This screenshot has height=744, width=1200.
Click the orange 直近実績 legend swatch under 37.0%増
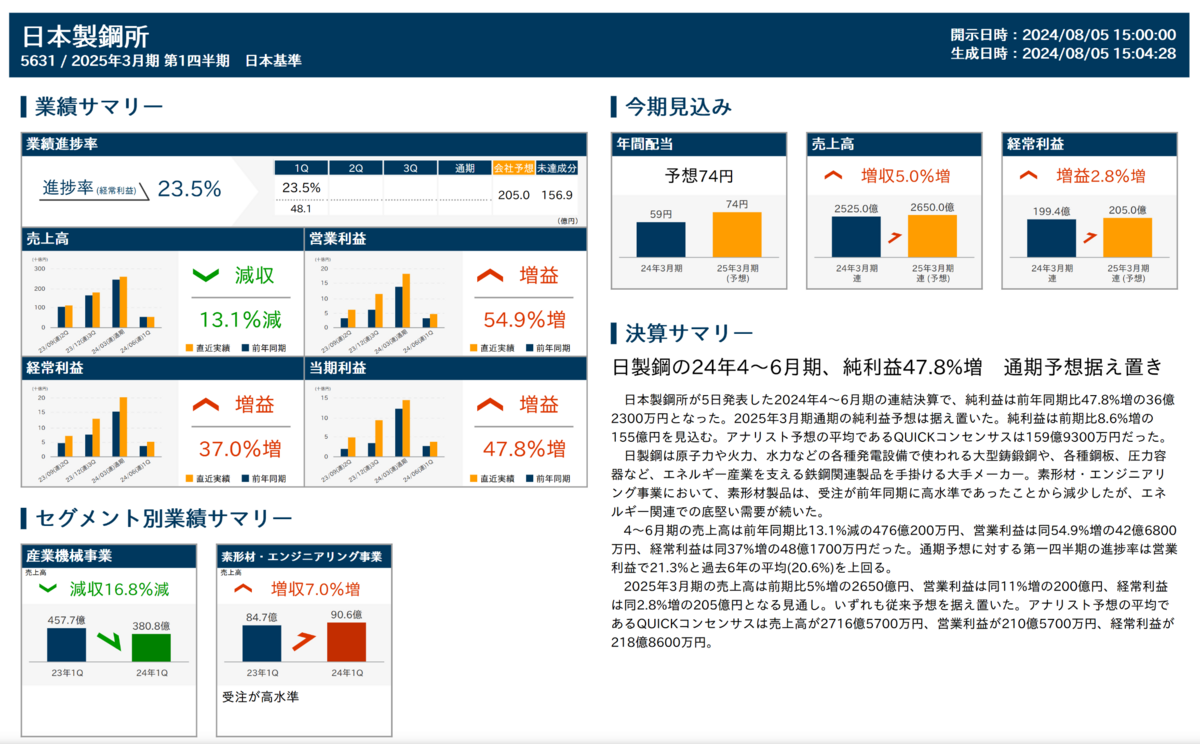pyautogui.click(x=189, y=477)
